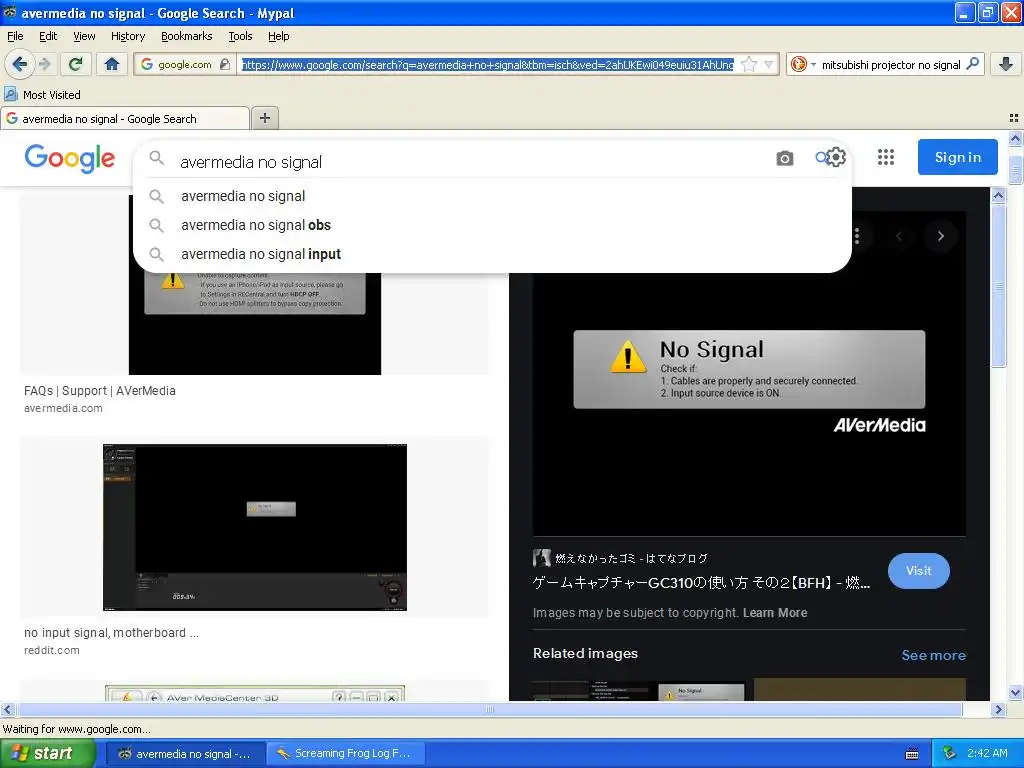
Task: Open first related image thumbnail
Action: click(x=639, y=690)
